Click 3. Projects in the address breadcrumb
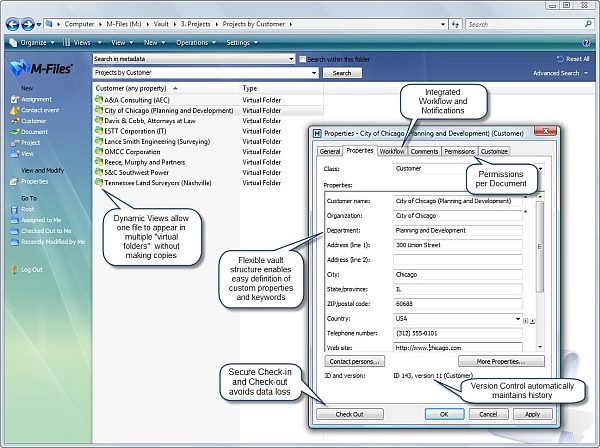This screenshot has width=600, height=448. coord(196,24)
